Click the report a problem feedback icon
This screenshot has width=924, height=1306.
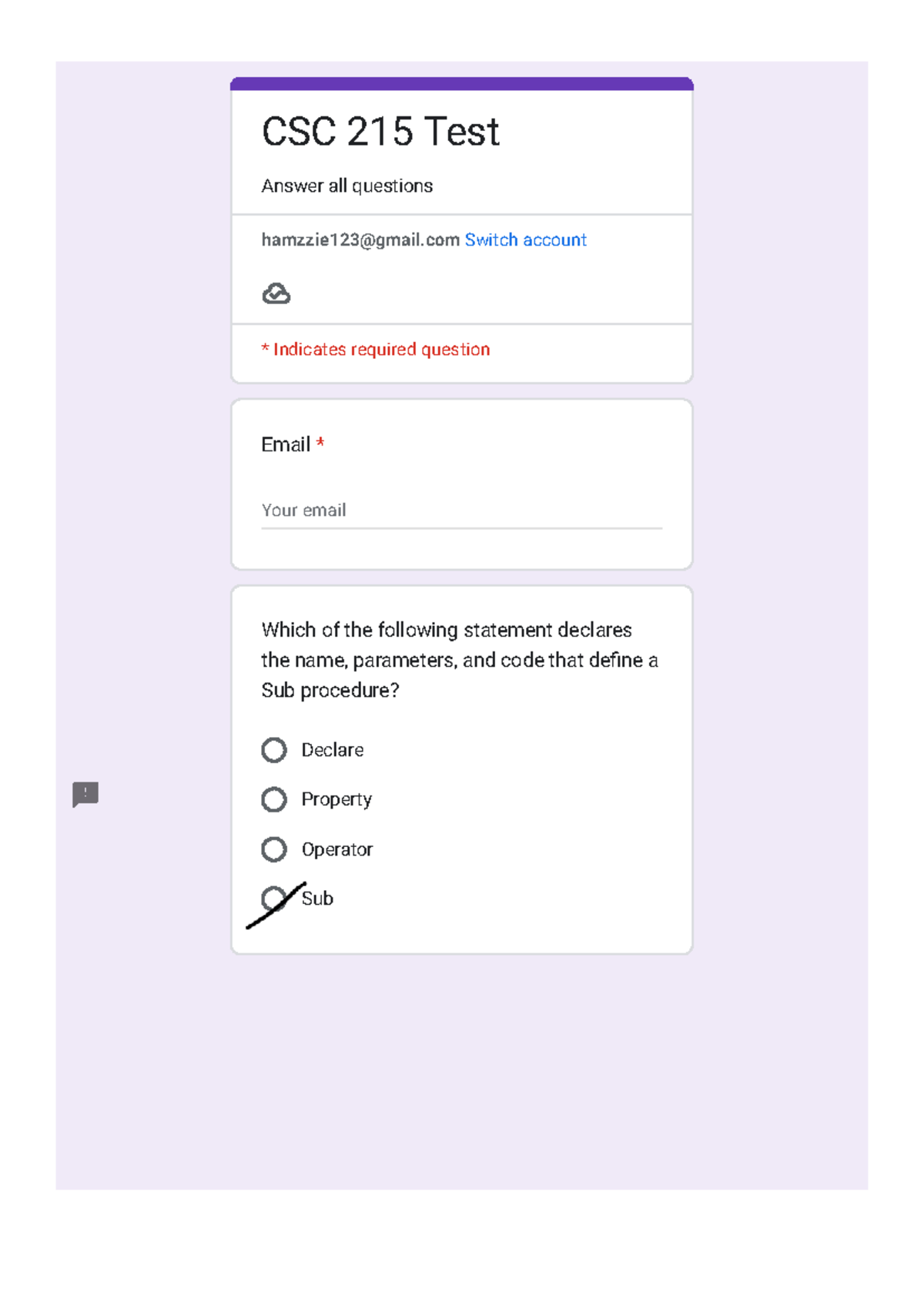click(x=85, y=794)
